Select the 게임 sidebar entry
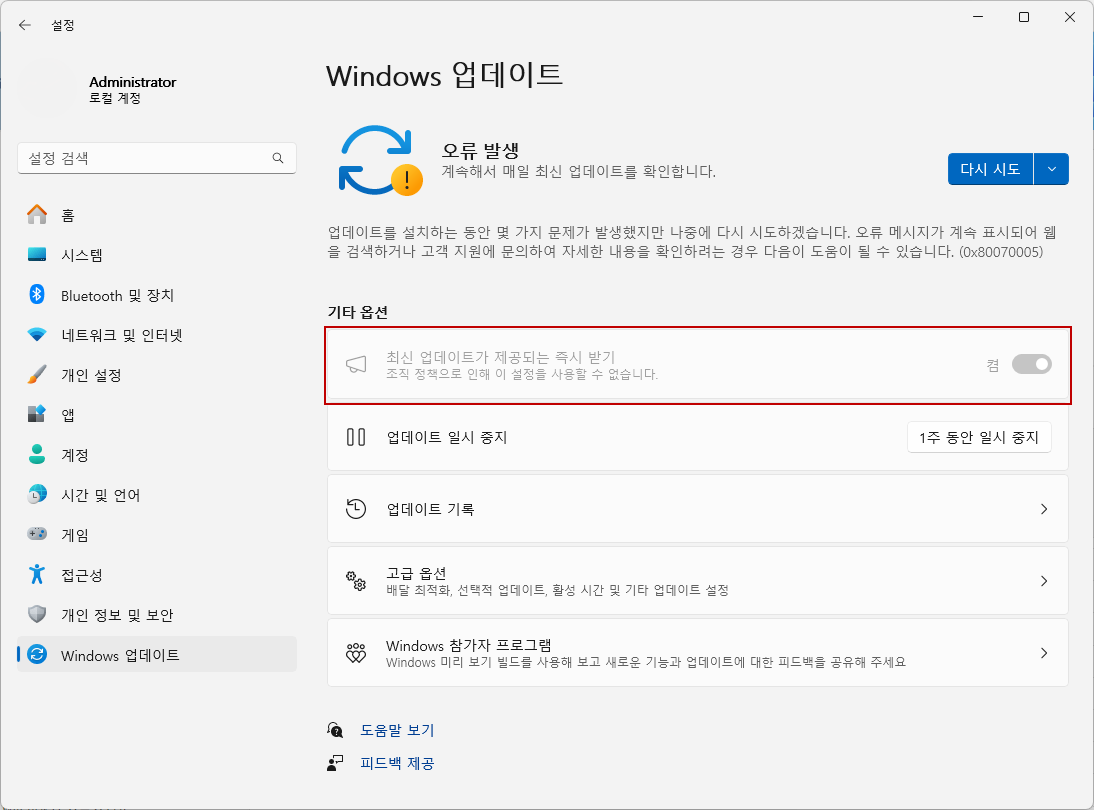 click(157, 534)
